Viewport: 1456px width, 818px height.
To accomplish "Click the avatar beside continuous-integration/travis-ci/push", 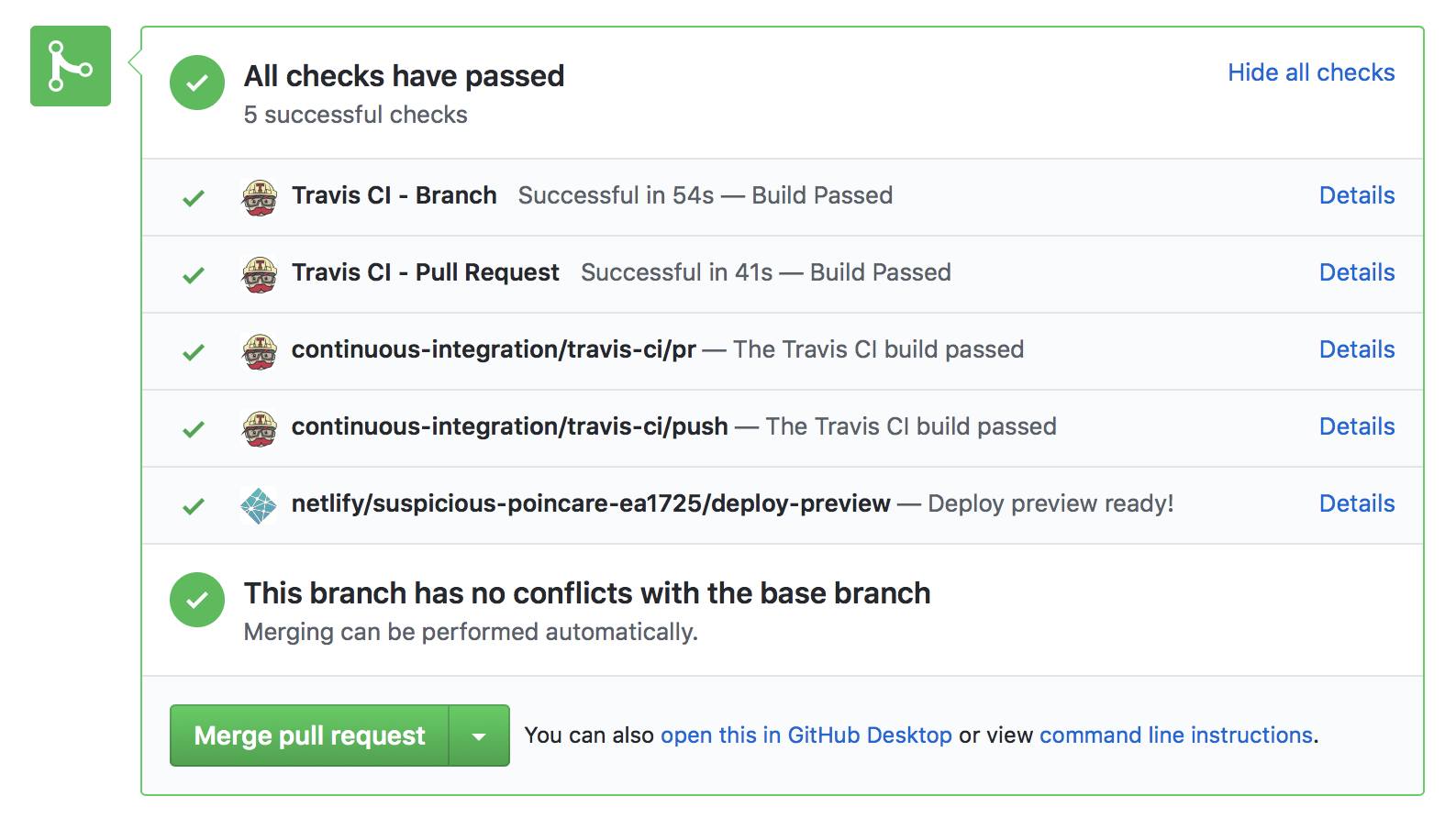I will pos(261,426).
